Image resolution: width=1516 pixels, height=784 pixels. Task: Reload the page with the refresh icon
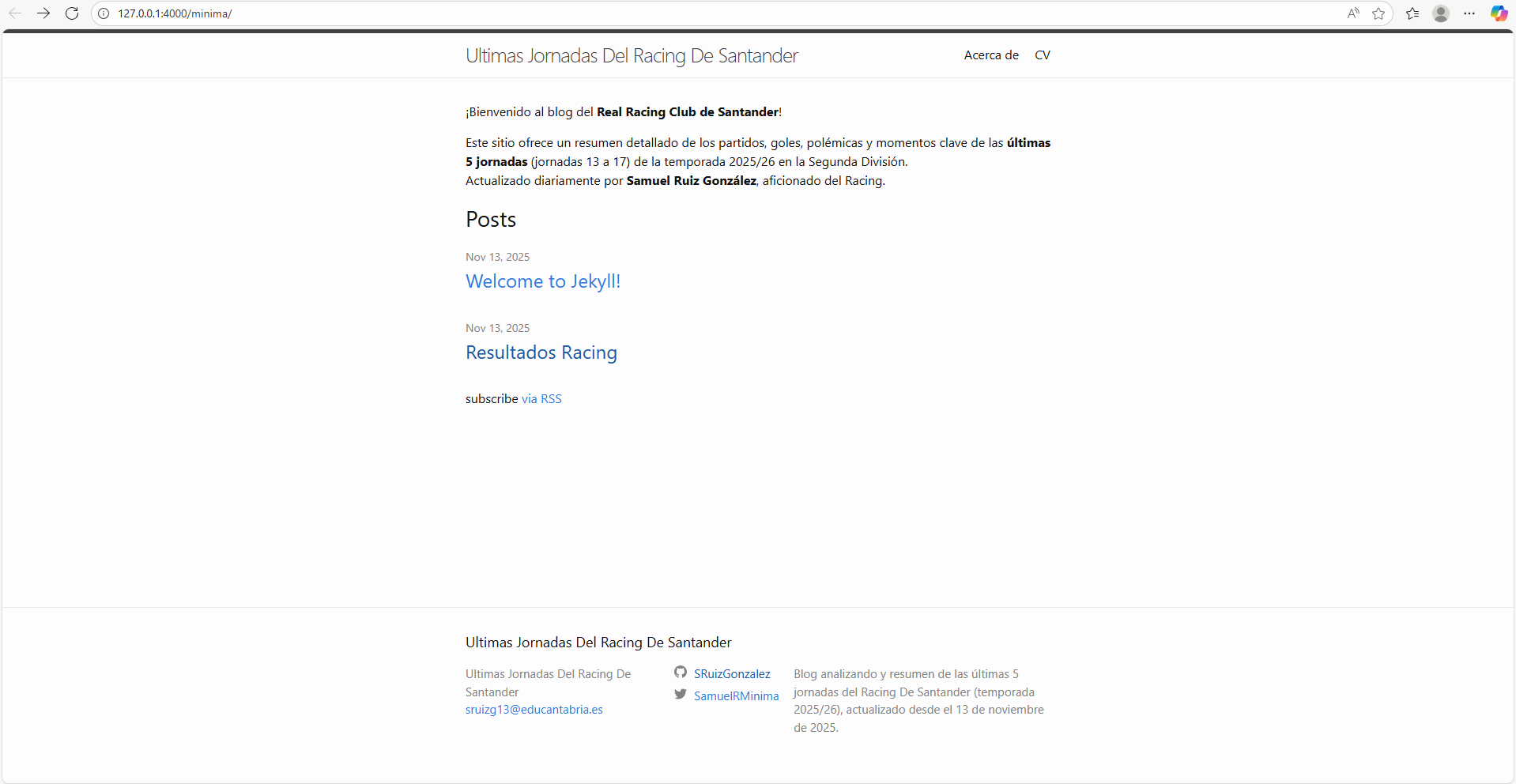[x=72, y=13]
